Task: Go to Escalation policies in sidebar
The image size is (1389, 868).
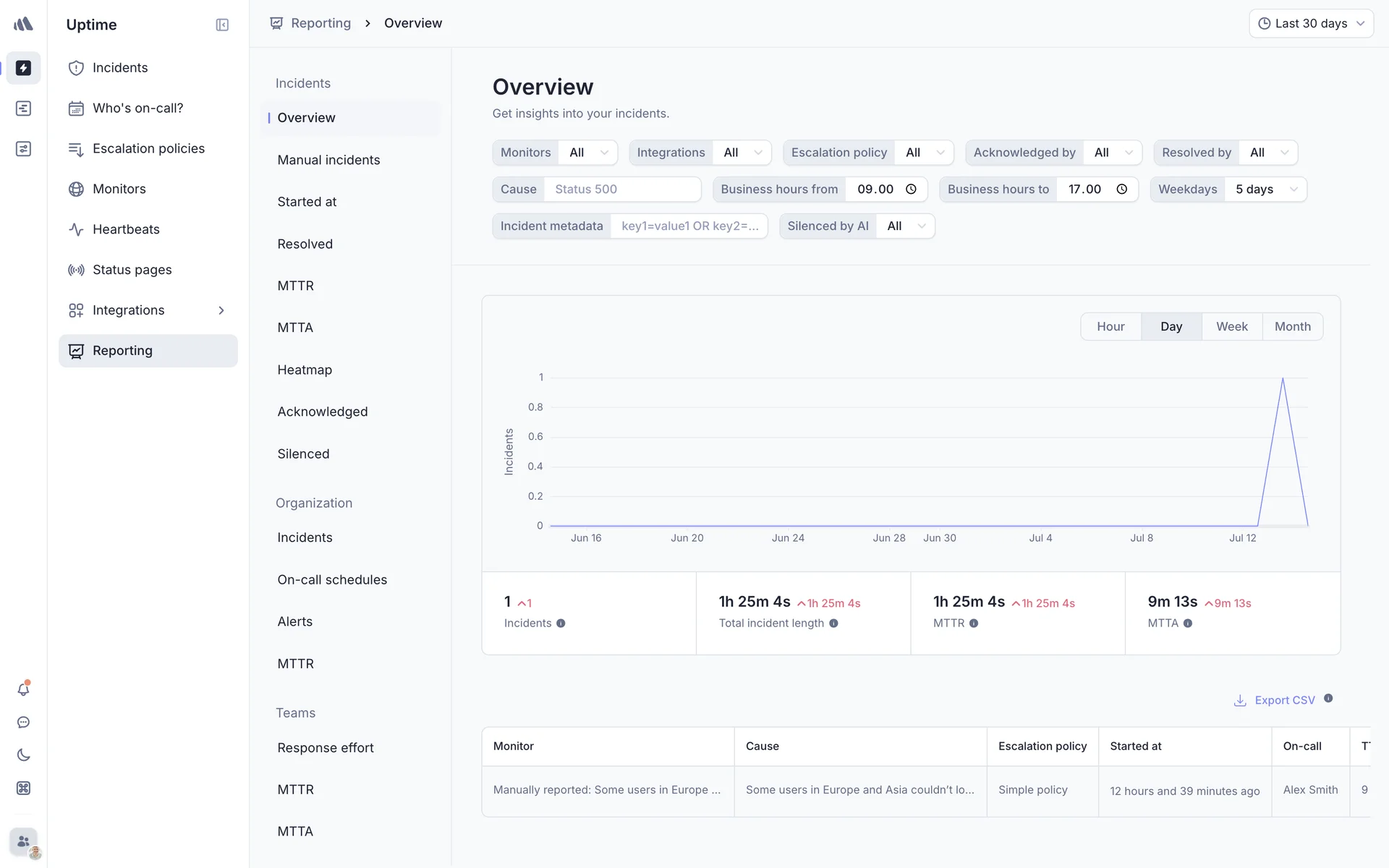Action: pyautogui.click(x=148, y=148)
